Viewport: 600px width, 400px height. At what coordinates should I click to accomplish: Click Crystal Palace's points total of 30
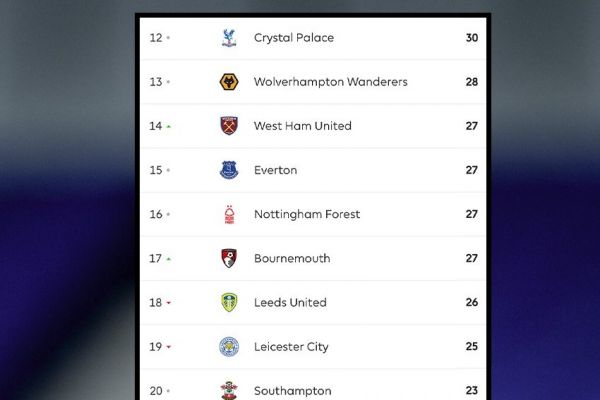tap(472, 38)
